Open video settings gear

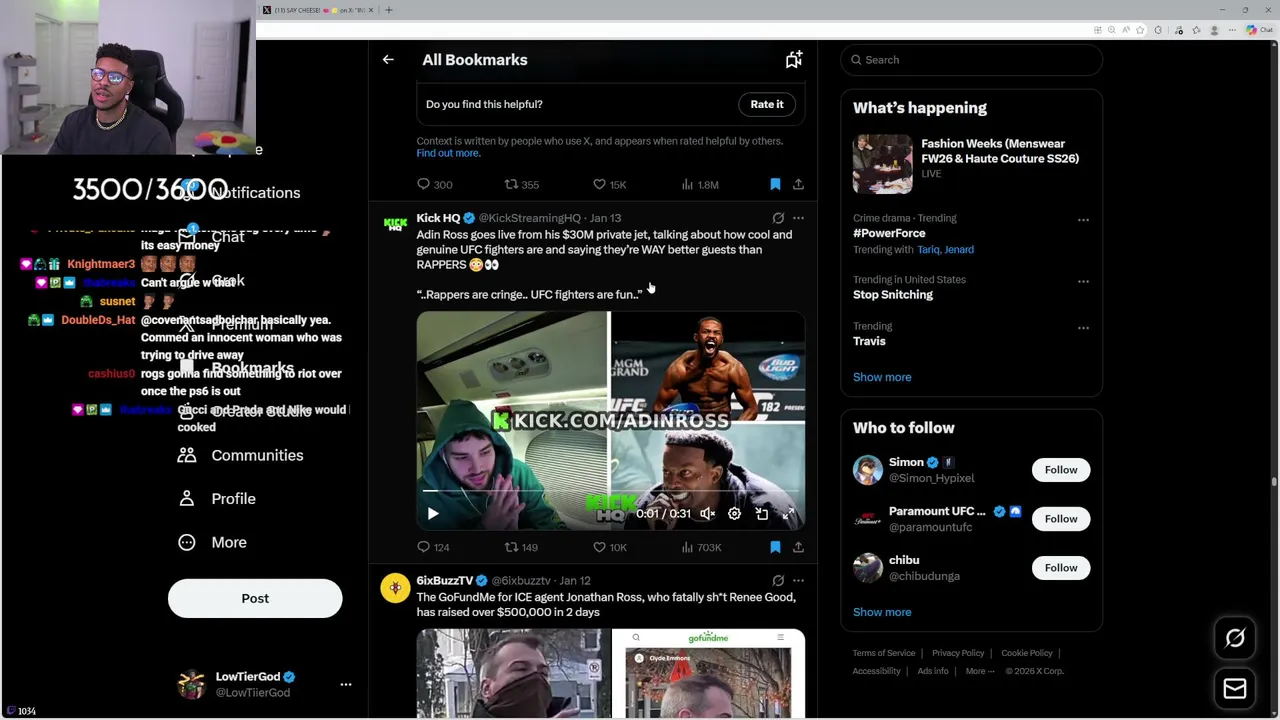(734, 514)
